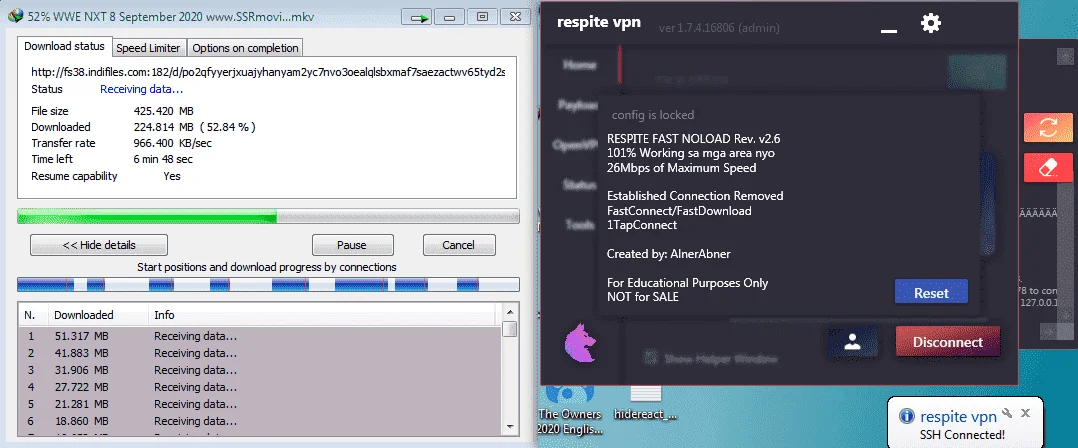Click the connections progress segment bar
Viewport: 1078px width, 448px height.
click(x=268, y=284)
